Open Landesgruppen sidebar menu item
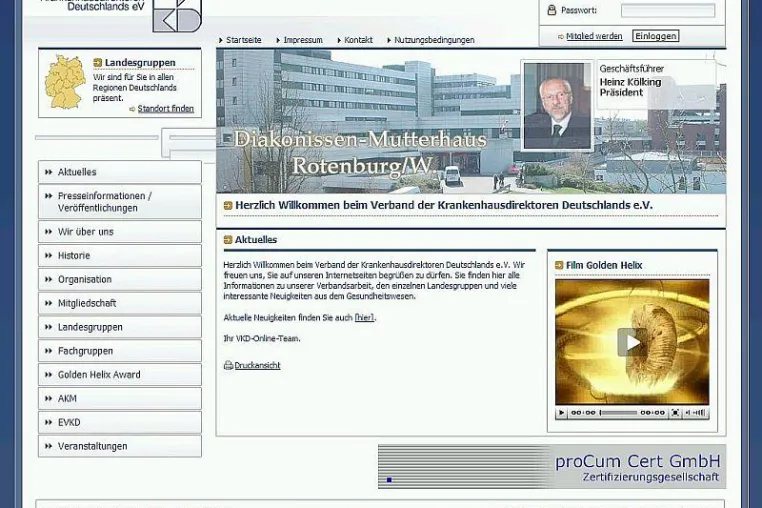The width and height of the screenshot is (762, 508). [120, 327]
